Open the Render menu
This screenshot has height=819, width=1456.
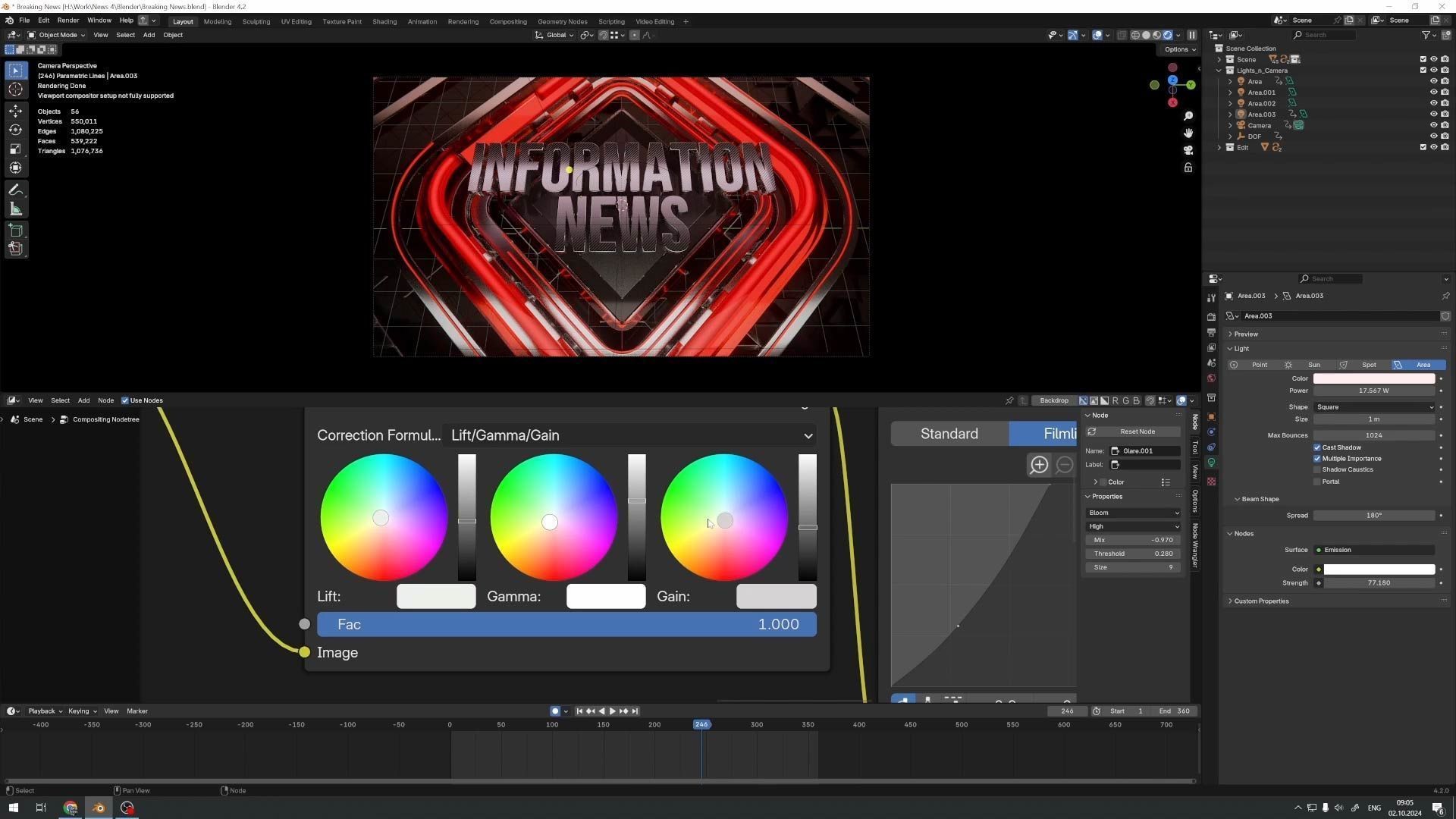pyautogui.click(x=67, y=20)
